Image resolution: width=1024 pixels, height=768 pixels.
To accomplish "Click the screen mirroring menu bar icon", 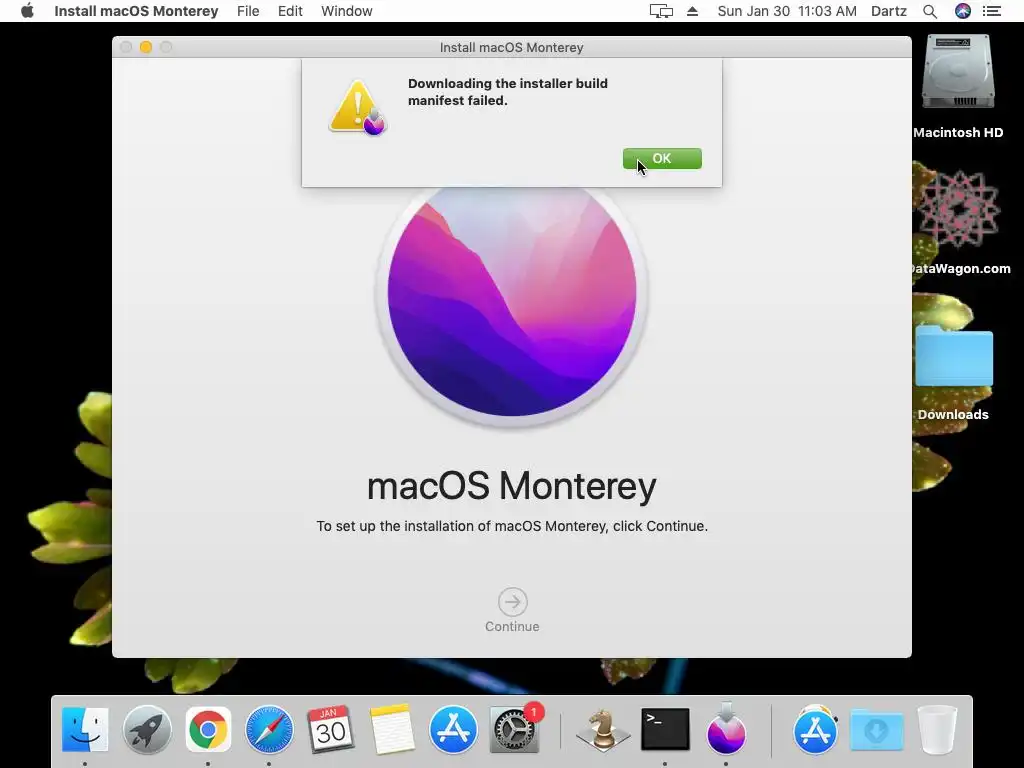I will 661,11.
